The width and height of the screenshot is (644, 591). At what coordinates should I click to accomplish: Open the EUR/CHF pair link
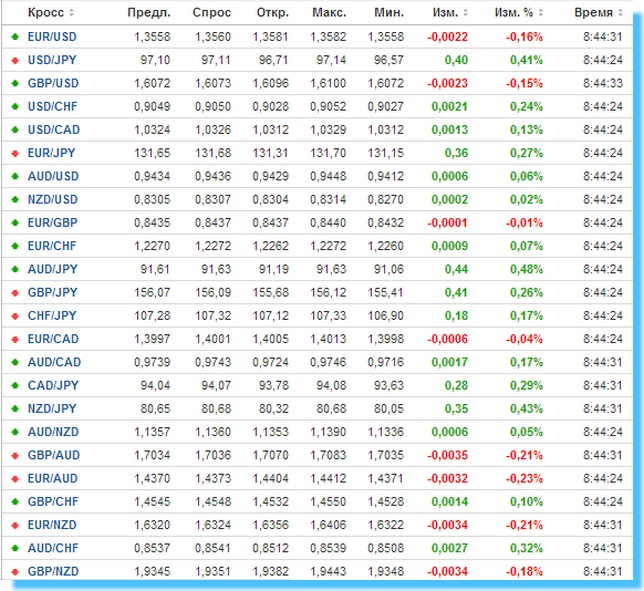point(52,246)
